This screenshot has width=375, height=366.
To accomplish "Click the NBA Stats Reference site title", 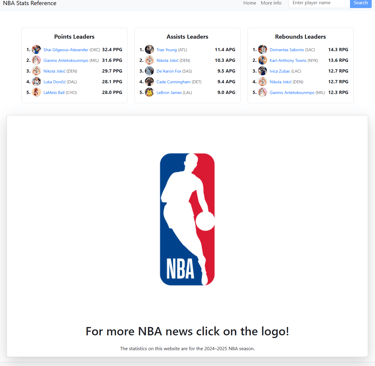I will click(x=30, y=3).
